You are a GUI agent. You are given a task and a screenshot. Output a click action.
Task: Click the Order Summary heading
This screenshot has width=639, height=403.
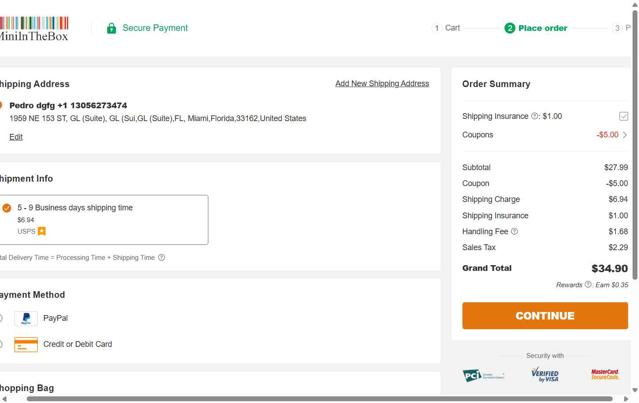tap(496, 84)
